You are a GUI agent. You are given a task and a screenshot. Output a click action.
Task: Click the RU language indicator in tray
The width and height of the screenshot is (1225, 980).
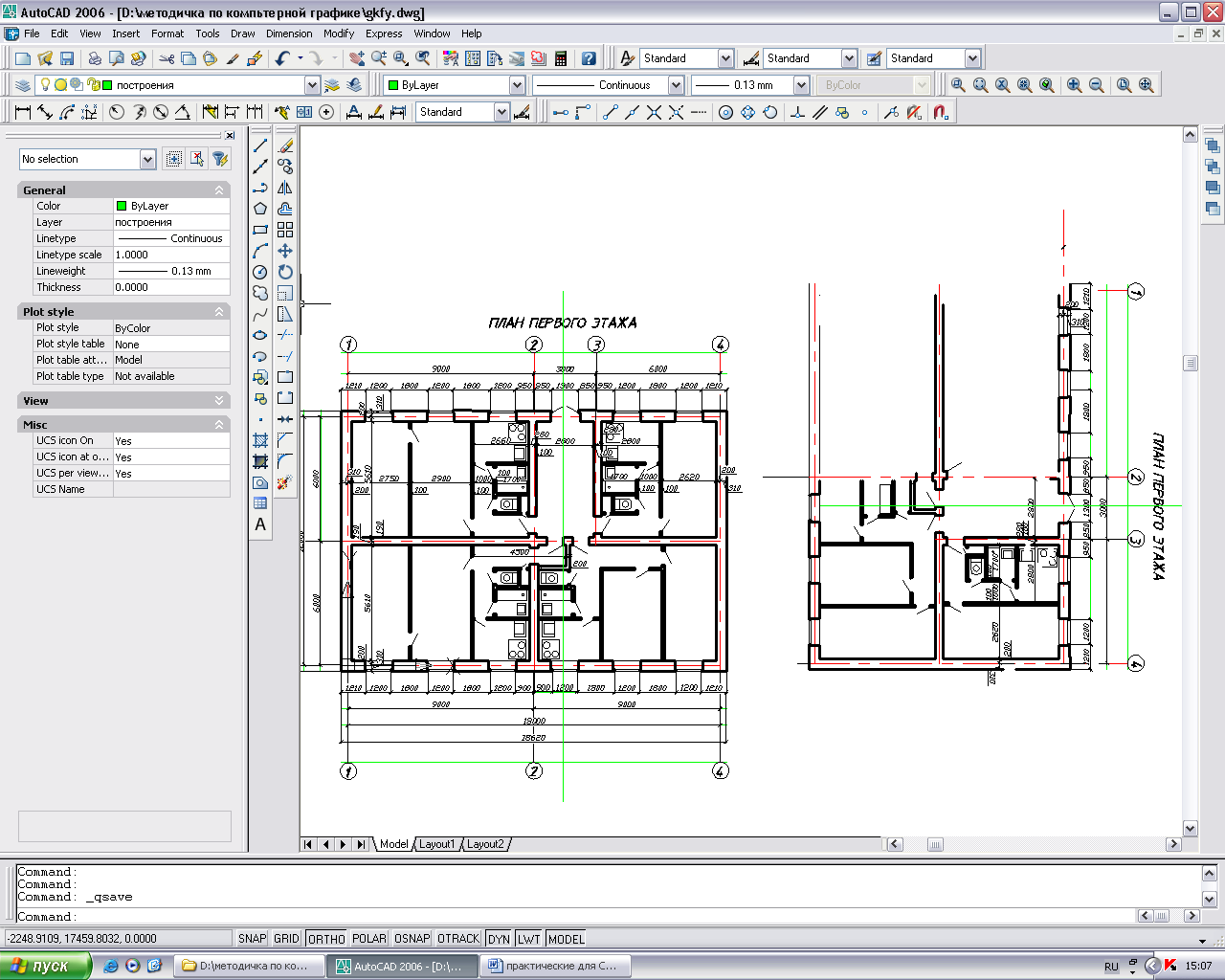pos(1111,967)
